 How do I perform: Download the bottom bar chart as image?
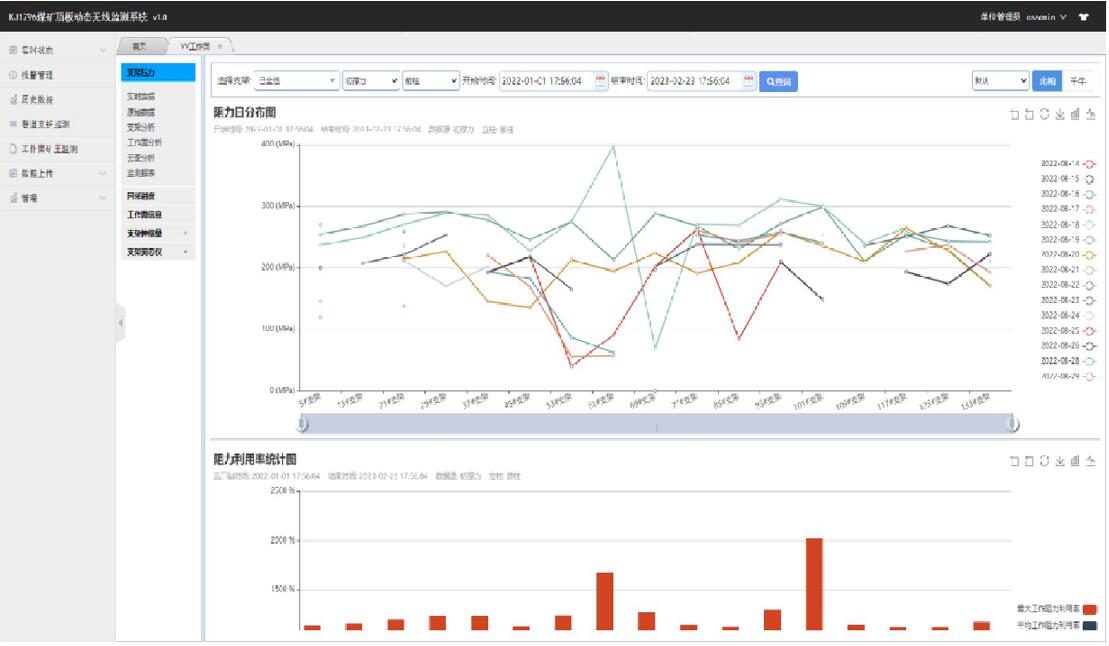pos(1060,460)
